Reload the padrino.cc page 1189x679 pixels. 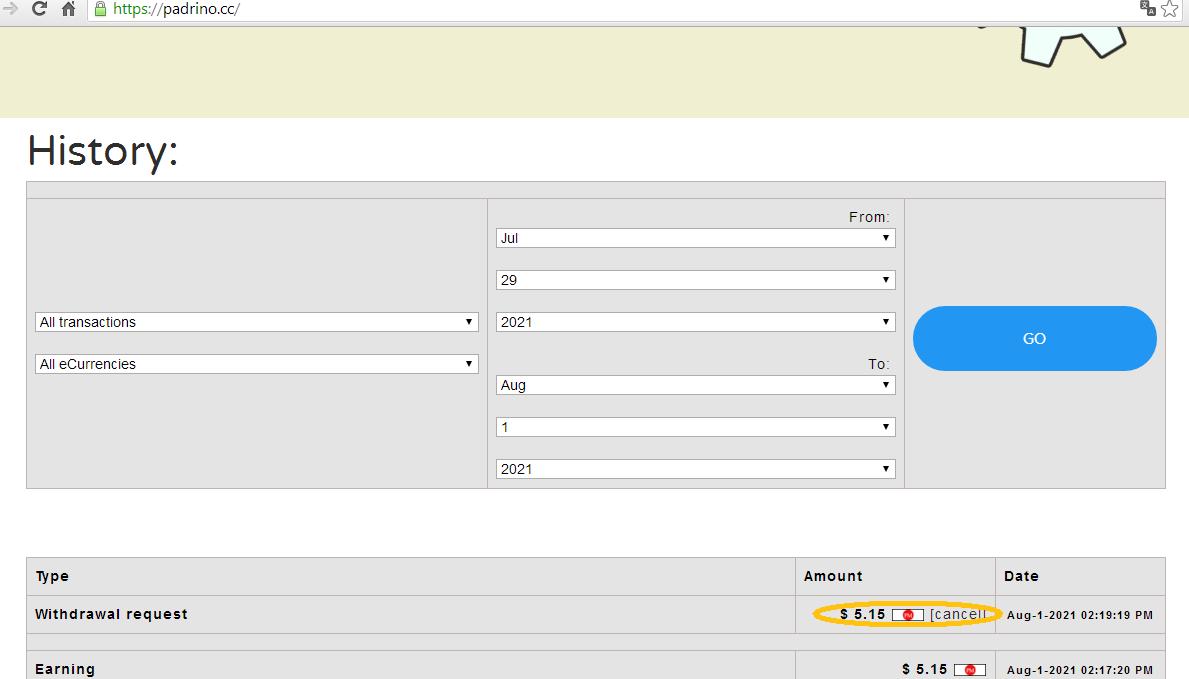39,9
